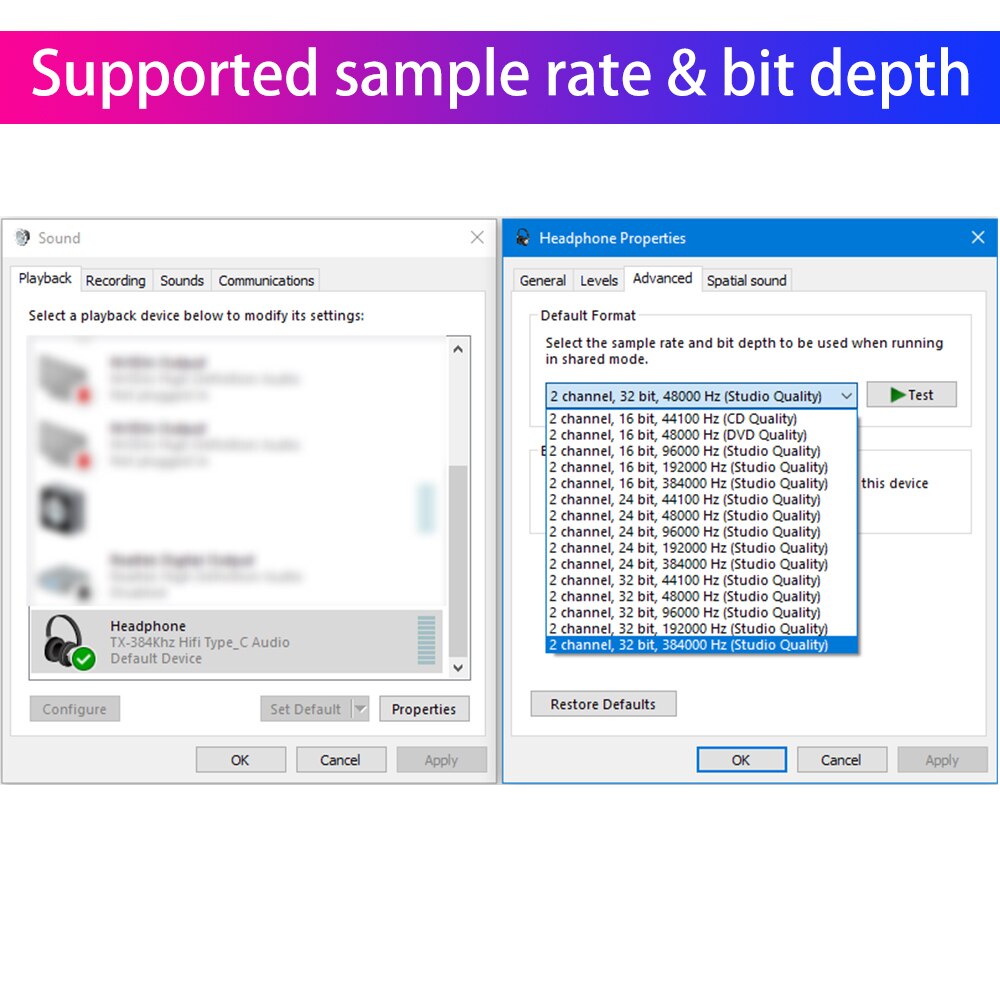Choose 16 bit, 44100 Hz (CD Quality)

[x=702, y=419]
